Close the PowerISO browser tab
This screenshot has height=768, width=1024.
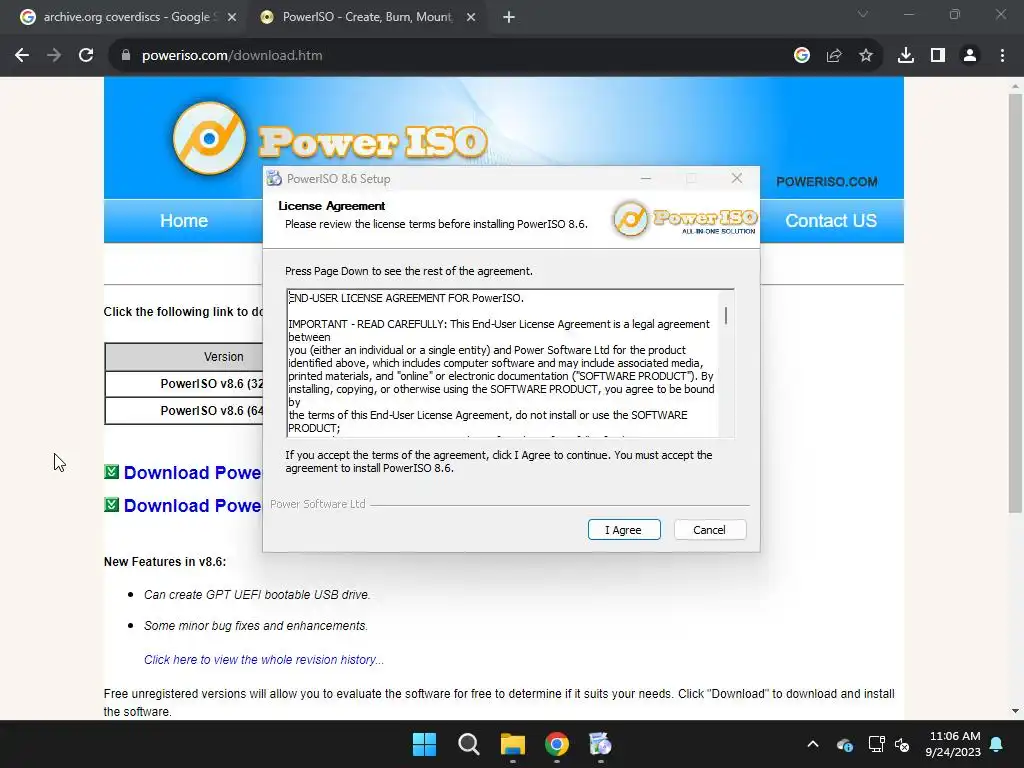[471, 18]
